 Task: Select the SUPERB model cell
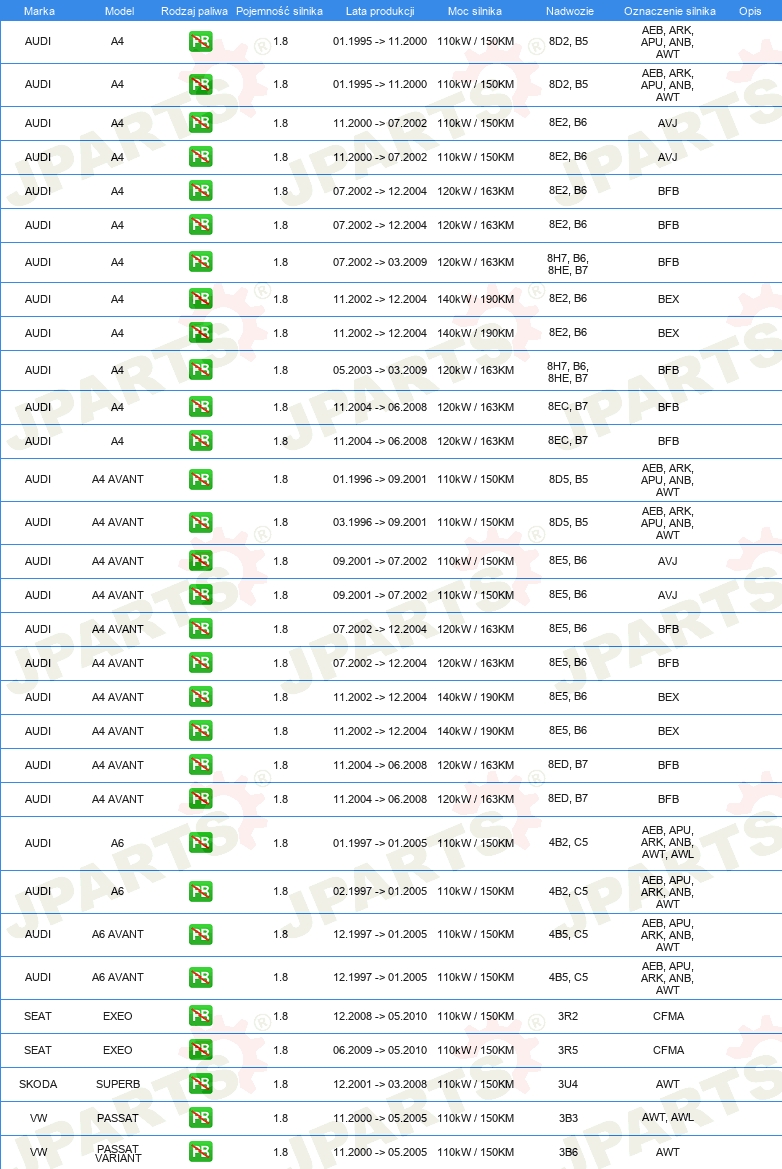coord(118,1084)
